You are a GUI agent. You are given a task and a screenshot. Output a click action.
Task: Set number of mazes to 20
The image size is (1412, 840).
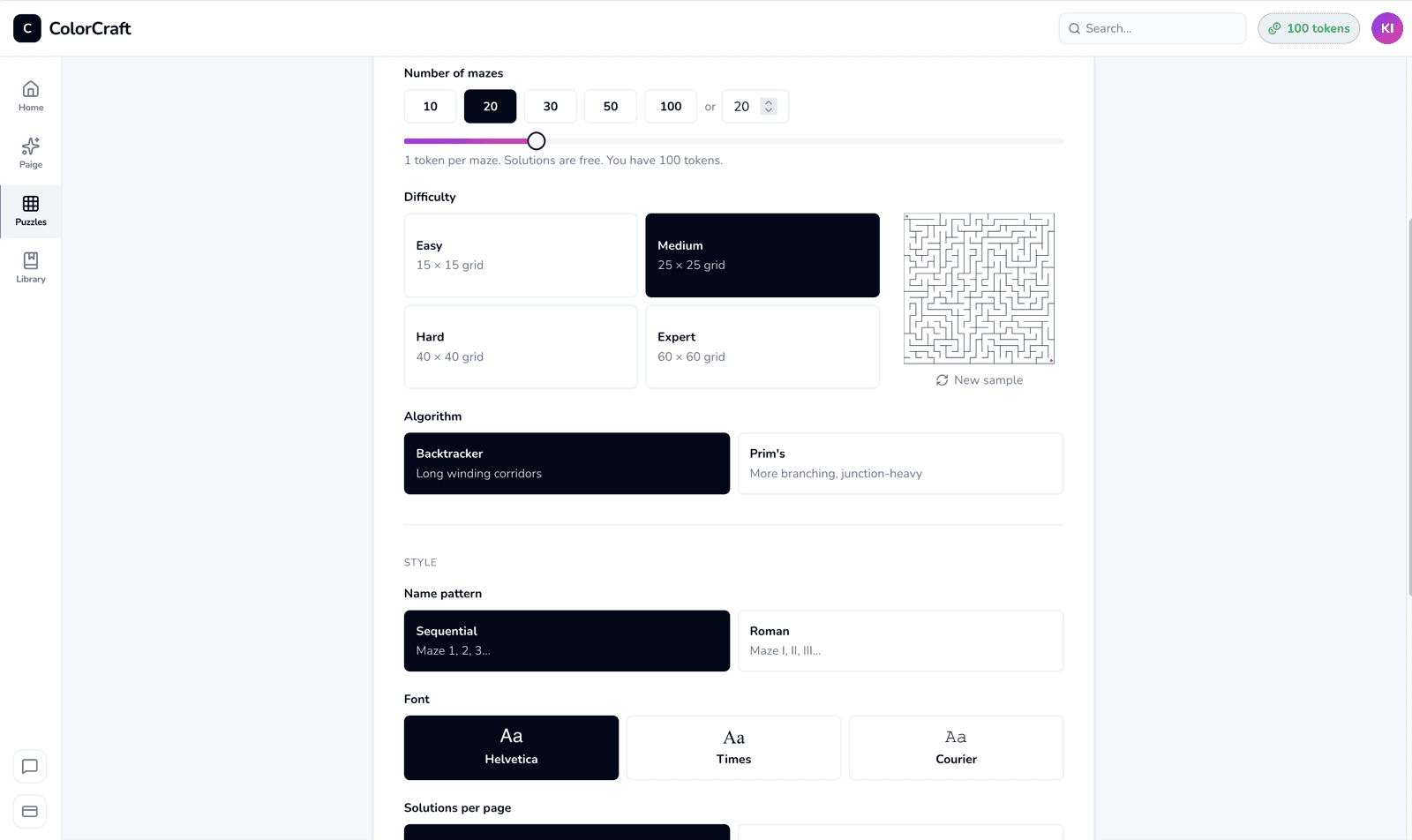(490, 107)
